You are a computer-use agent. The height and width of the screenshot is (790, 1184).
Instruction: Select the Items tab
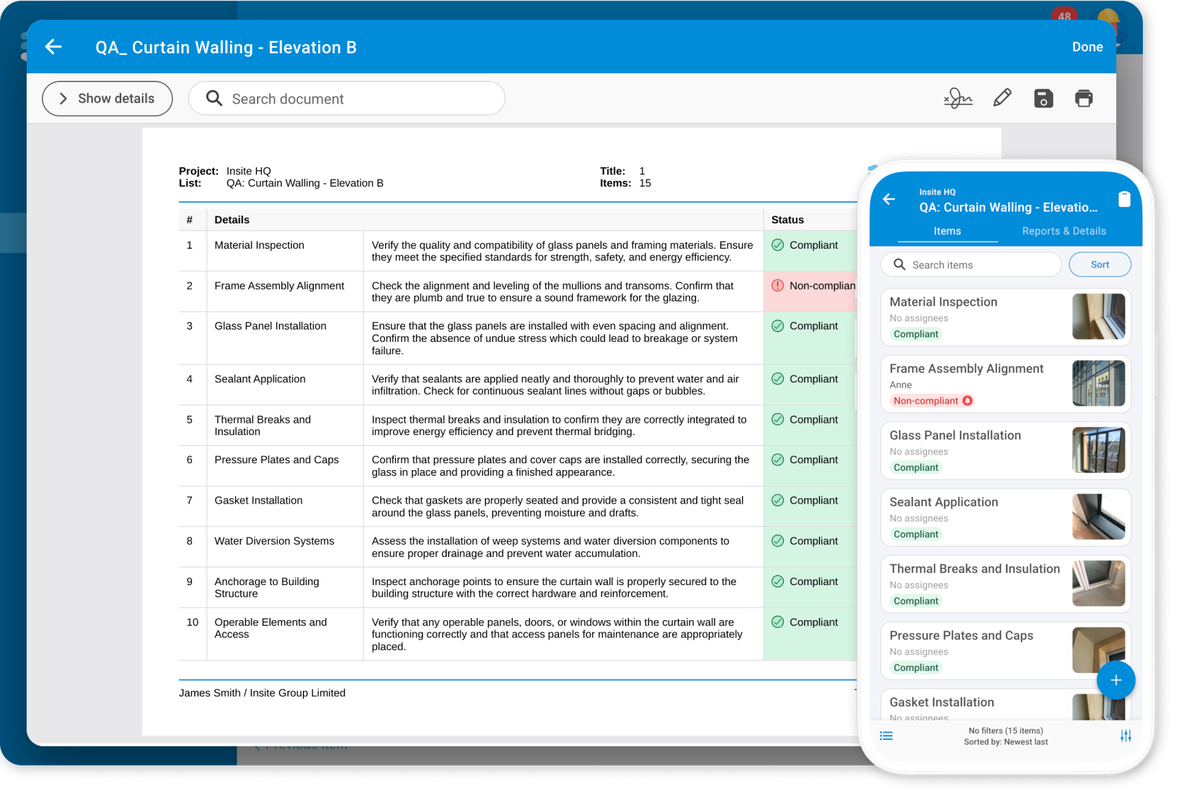946,230
